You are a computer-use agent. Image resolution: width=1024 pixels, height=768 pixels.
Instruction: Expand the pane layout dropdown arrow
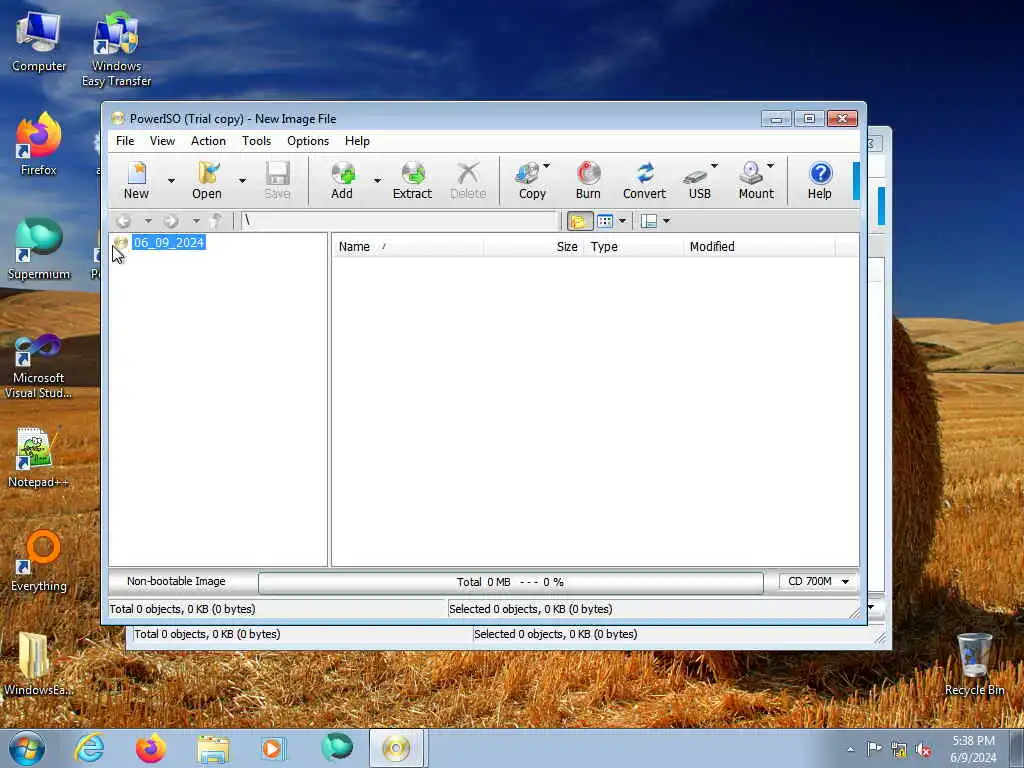click(x=667, y=221)
